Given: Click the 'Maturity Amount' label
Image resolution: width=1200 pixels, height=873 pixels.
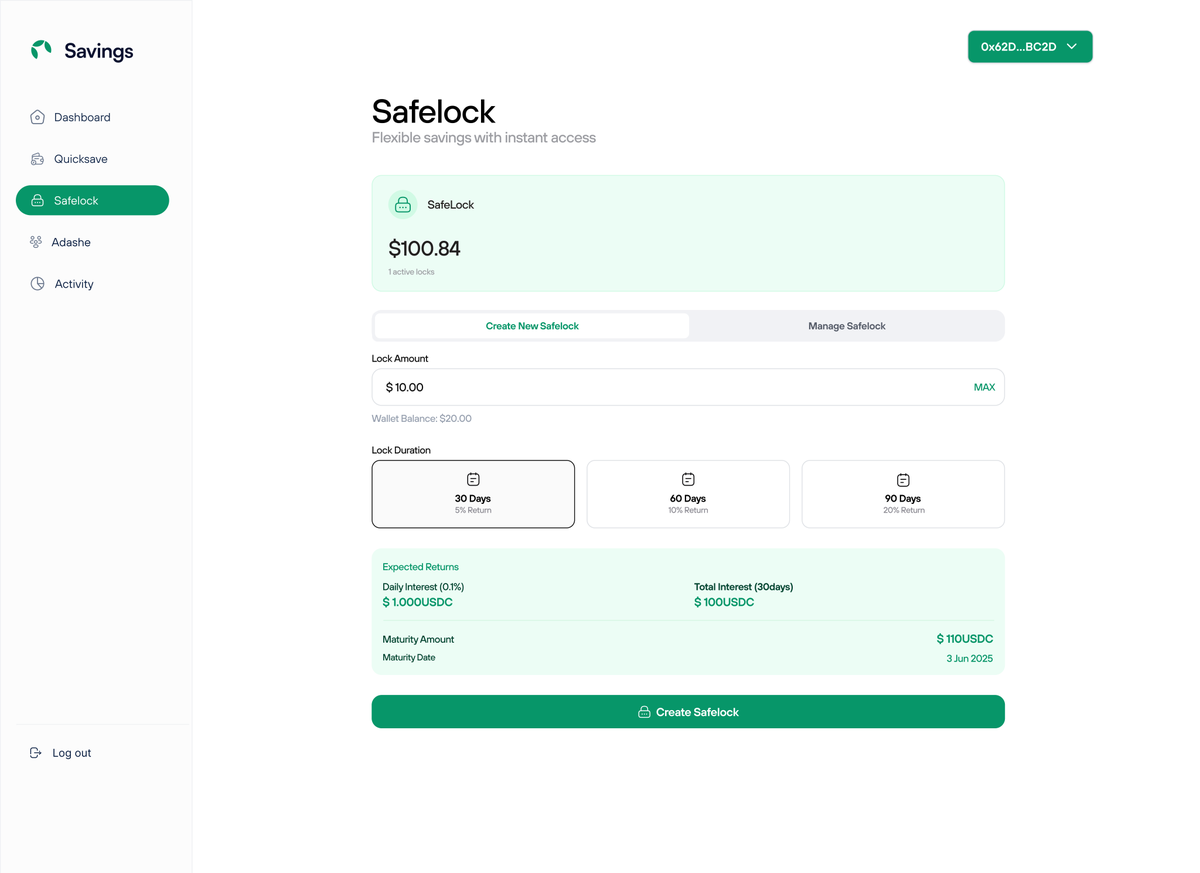Looking at the screenshot, I should pyautogui.click(x=418, y=640).
